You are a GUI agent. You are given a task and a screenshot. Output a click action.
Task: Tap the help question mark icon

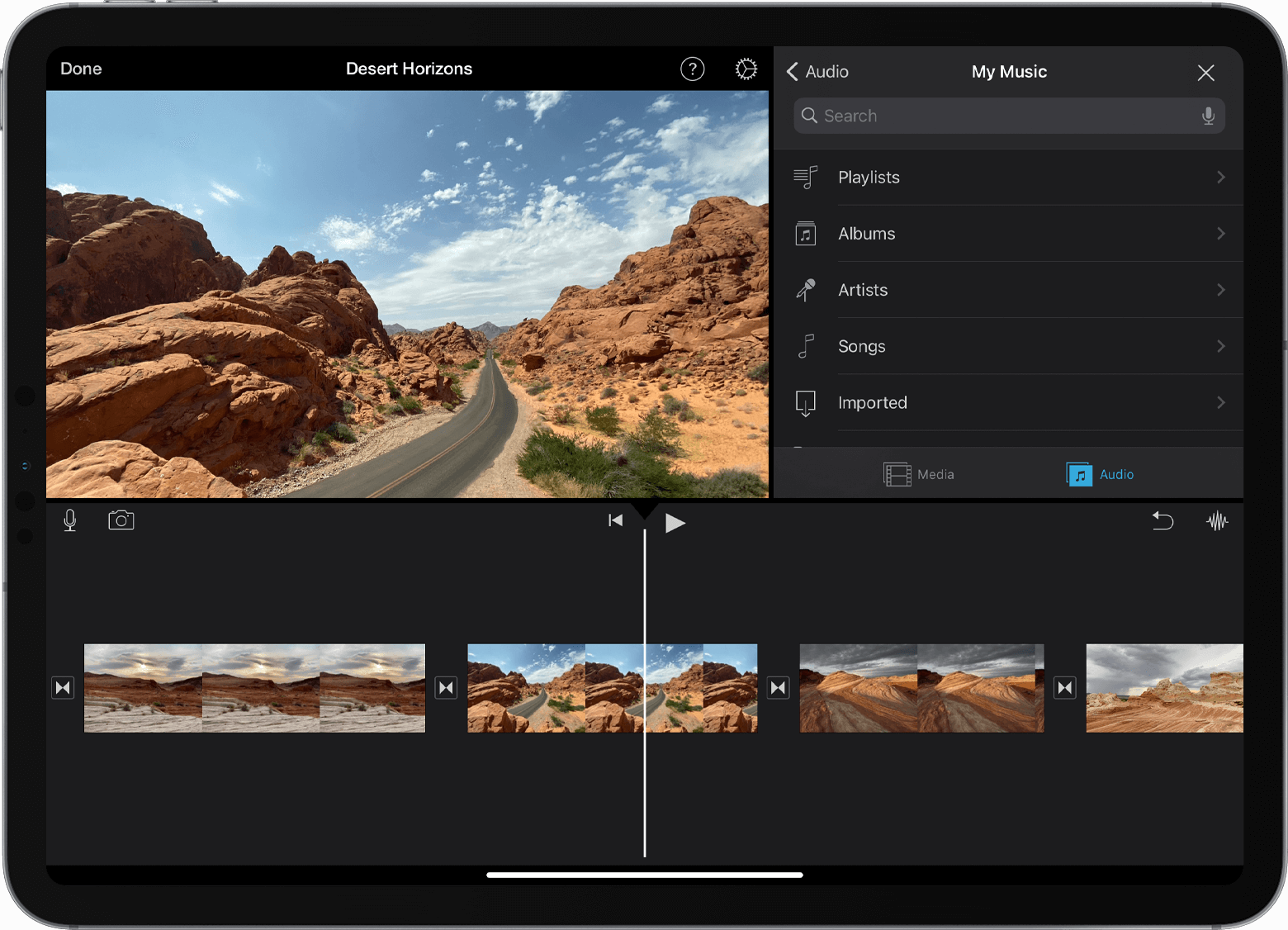tap(692, 69)
